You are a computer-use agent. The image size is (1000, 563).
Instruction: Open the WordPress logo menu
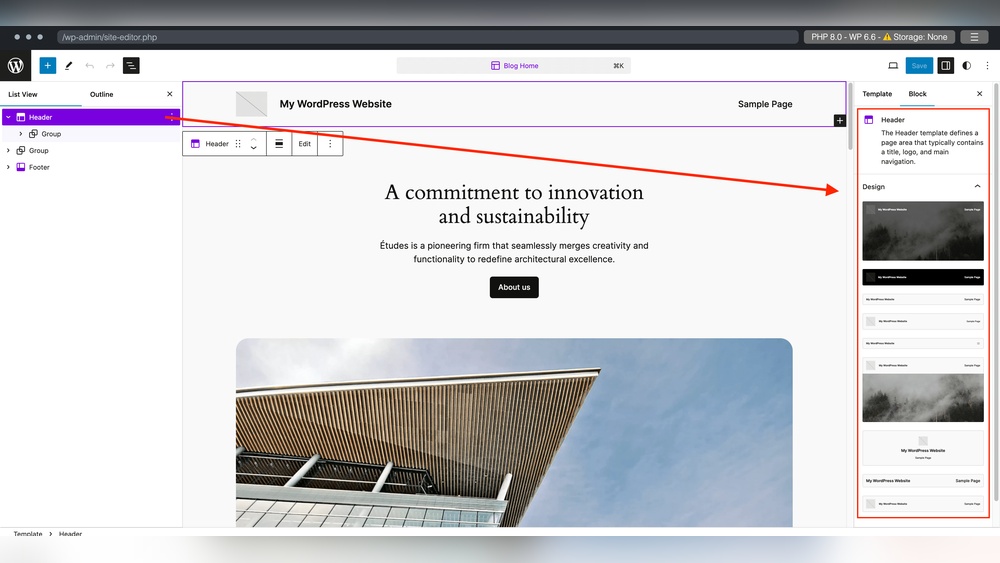click(15, 66)
